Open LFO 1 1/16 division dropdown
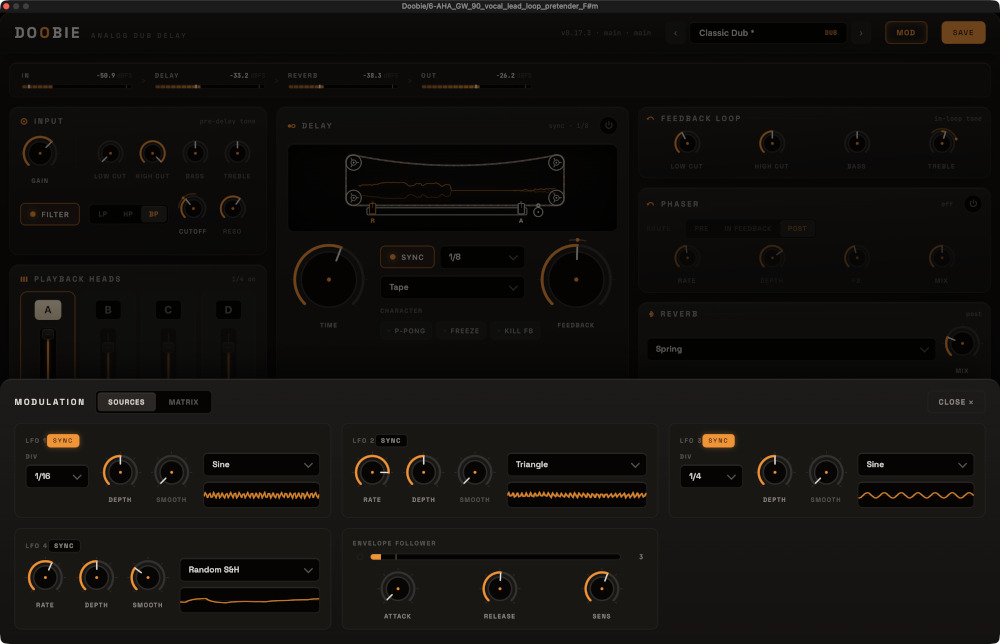This screenshot has width=1000, height=644. [x=57, y=476]
